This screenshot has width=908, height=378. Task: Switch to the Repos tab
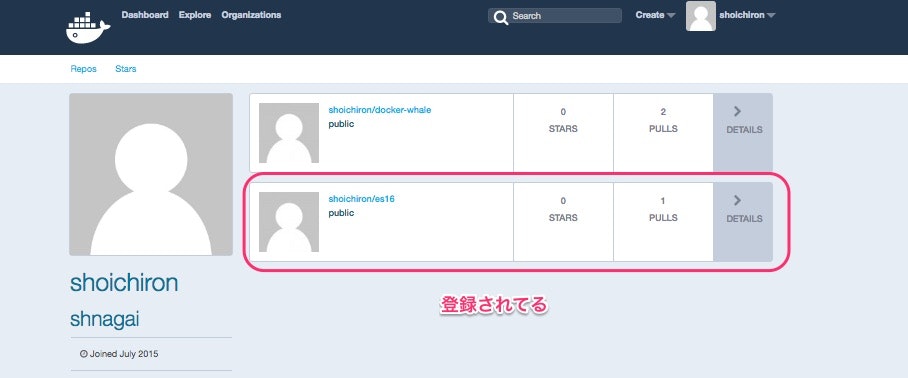[83, 69]
